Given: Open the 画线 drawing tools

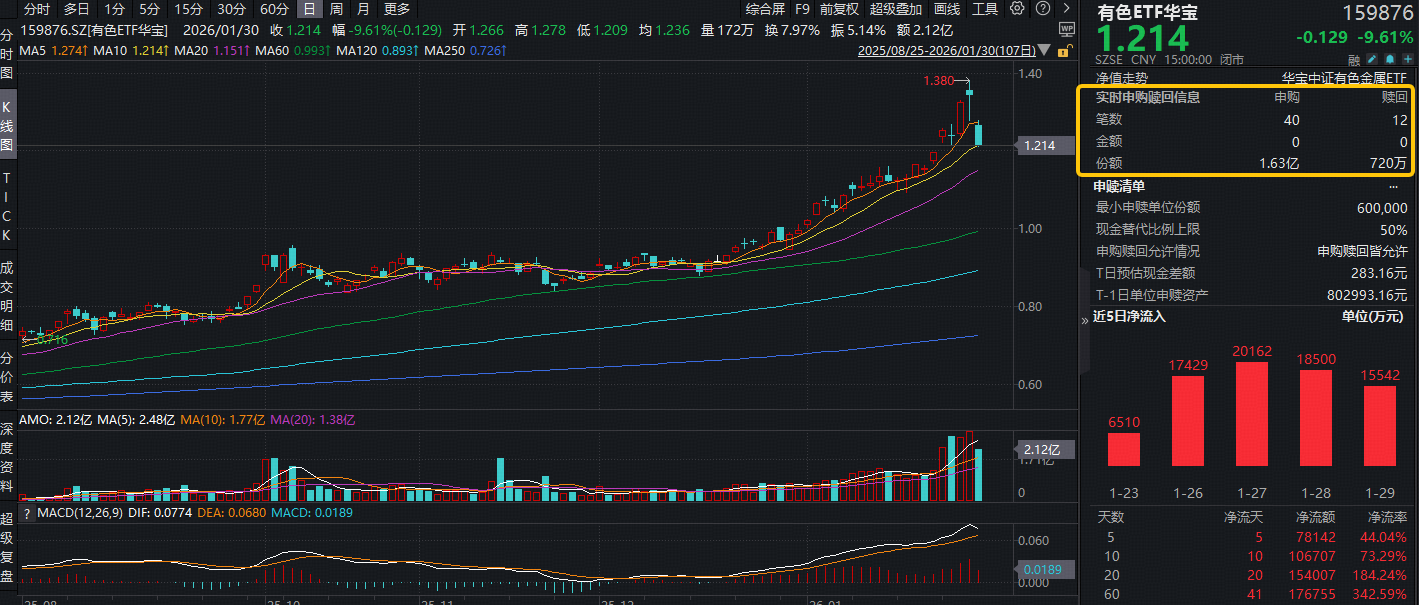Looking at the screenshot, I should point(946,9).
